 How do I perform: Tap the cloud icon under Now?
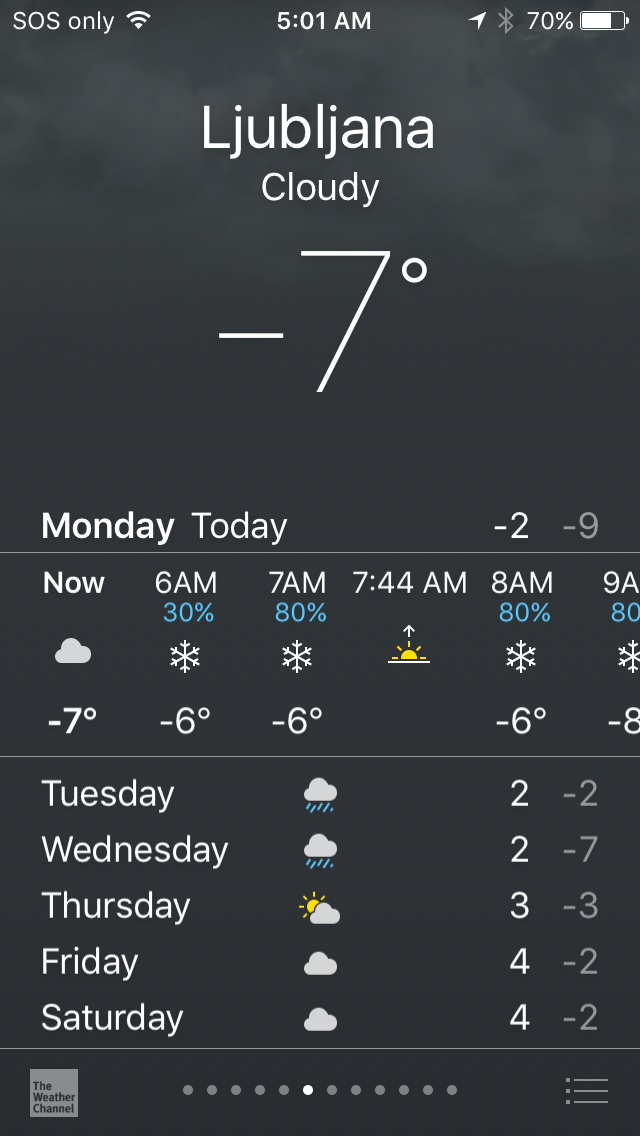click(x=73, y=654)
